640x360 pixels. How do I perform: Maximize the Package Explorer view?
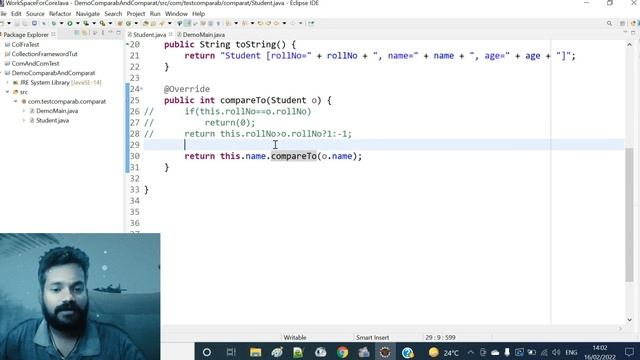[x=118, y=33]
